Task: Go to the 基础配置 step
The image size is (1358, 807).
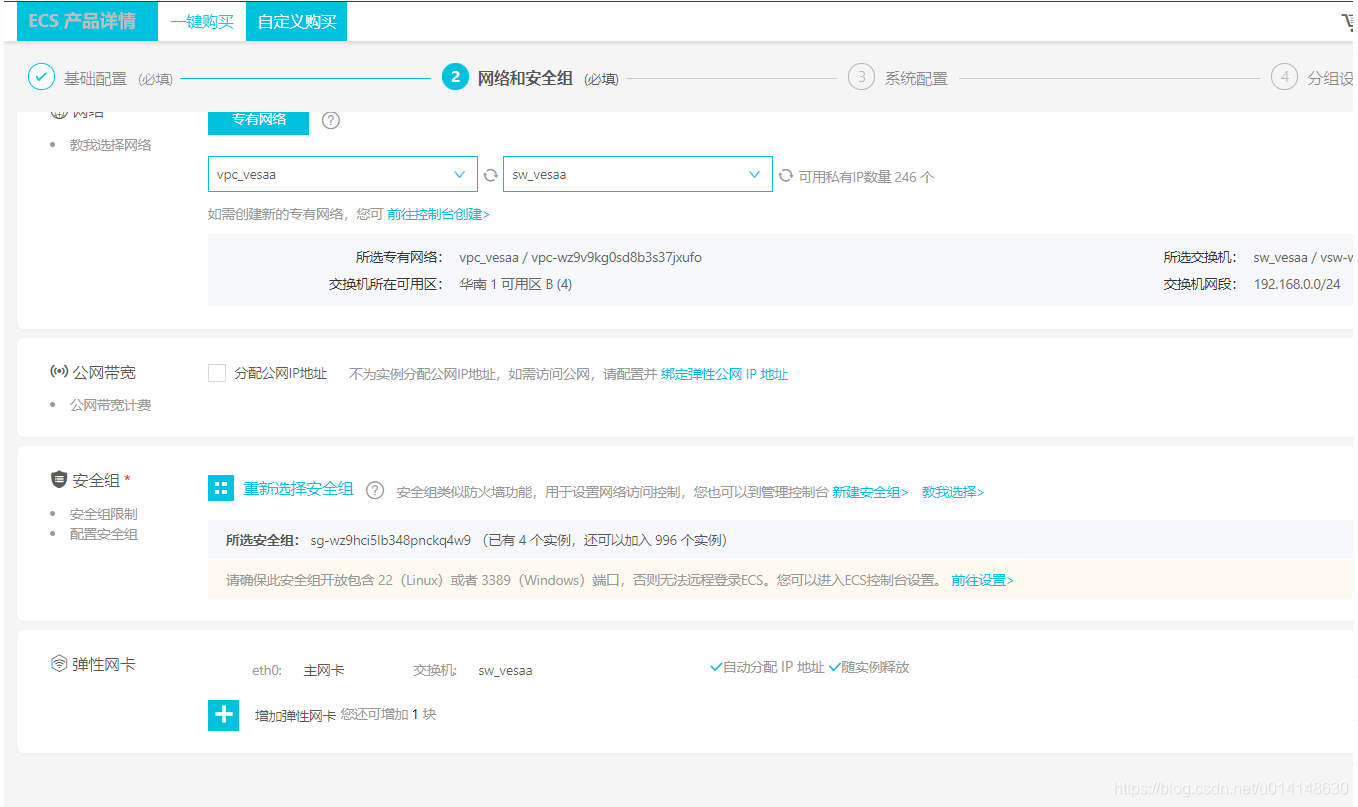Action: click(96, 78)
